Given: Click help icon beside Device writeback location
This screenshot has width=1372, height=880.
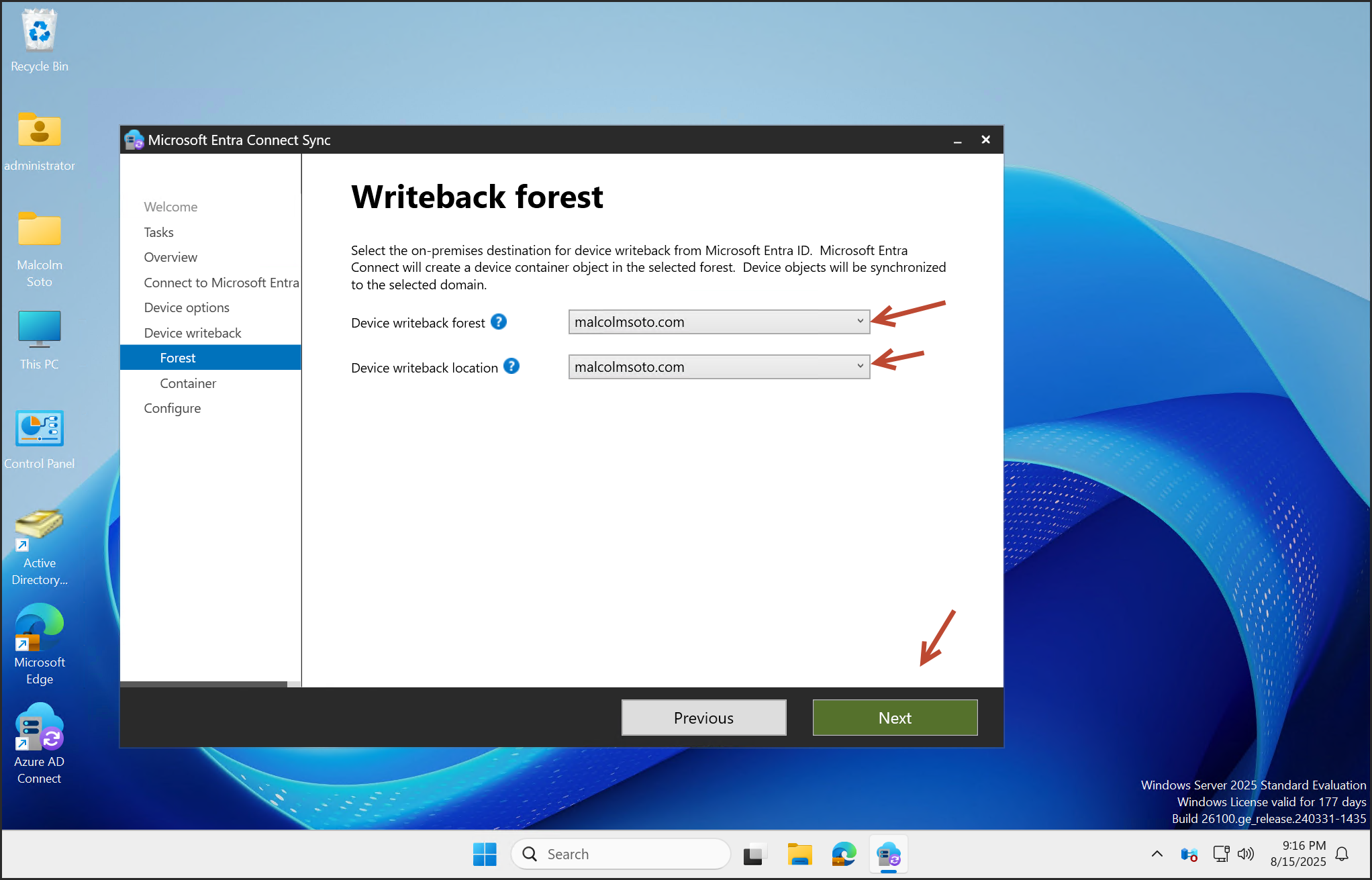Looking at the screenshot, I should point(511,366).
